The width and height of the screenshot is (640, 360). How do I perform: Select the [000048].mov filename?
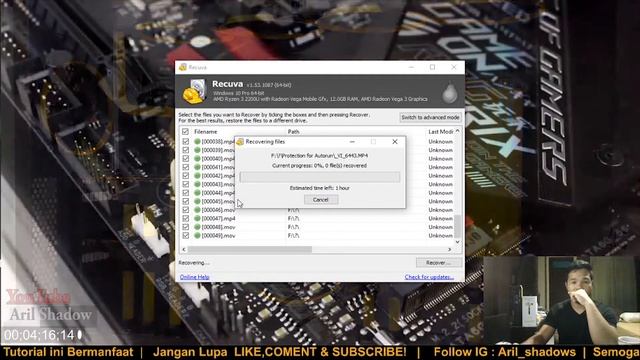[218, 227]
